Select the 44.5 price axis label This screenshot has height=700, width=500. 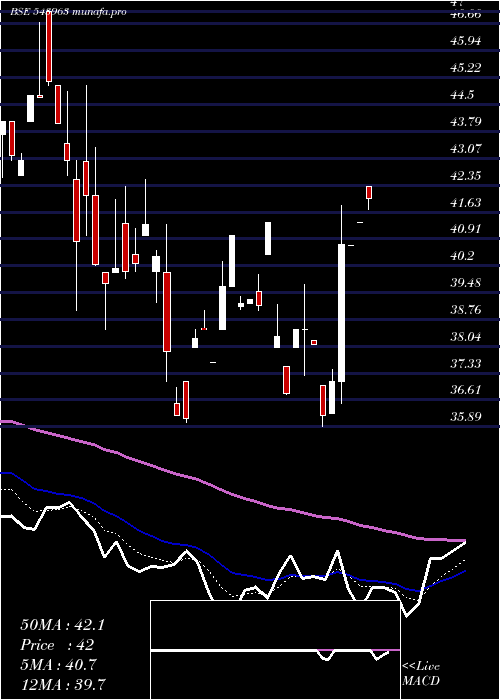tap(462, 95)
